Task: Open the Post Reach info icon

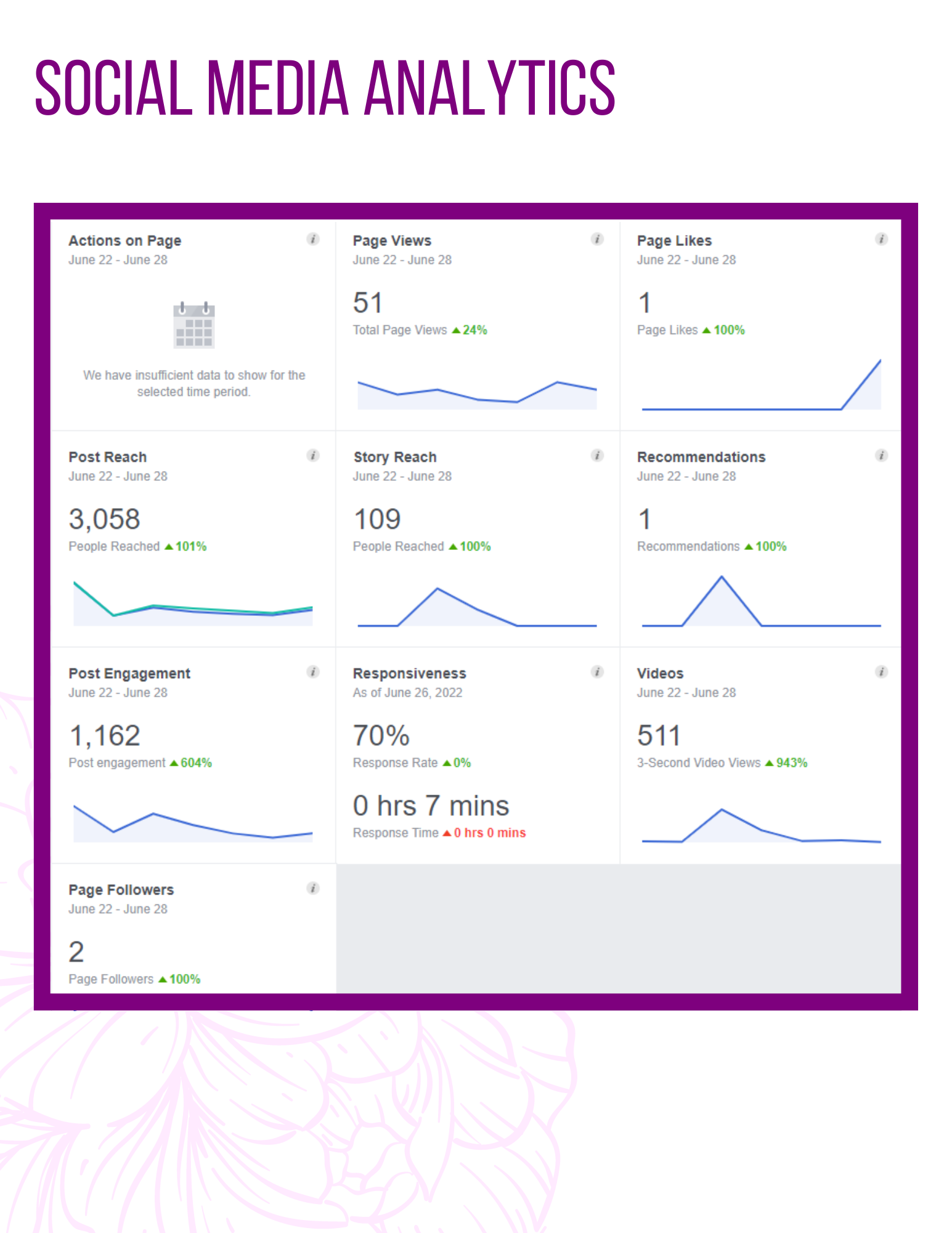Action: click(313, 456)
